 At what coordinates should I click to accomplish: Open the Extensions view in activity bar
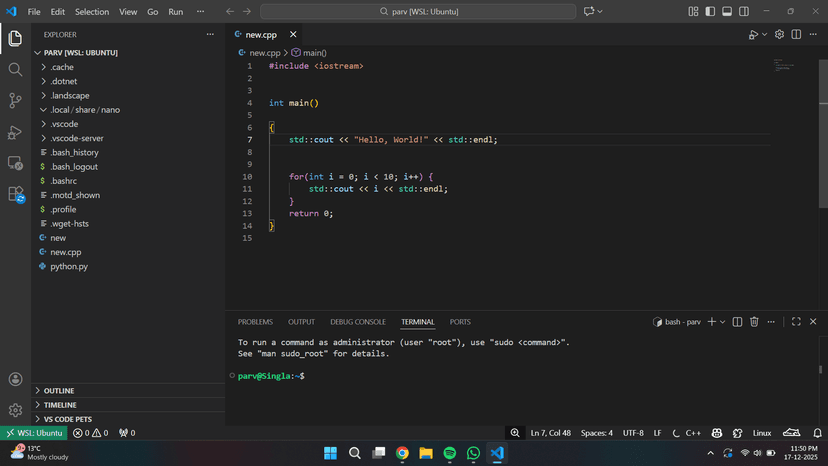point(15,193)
